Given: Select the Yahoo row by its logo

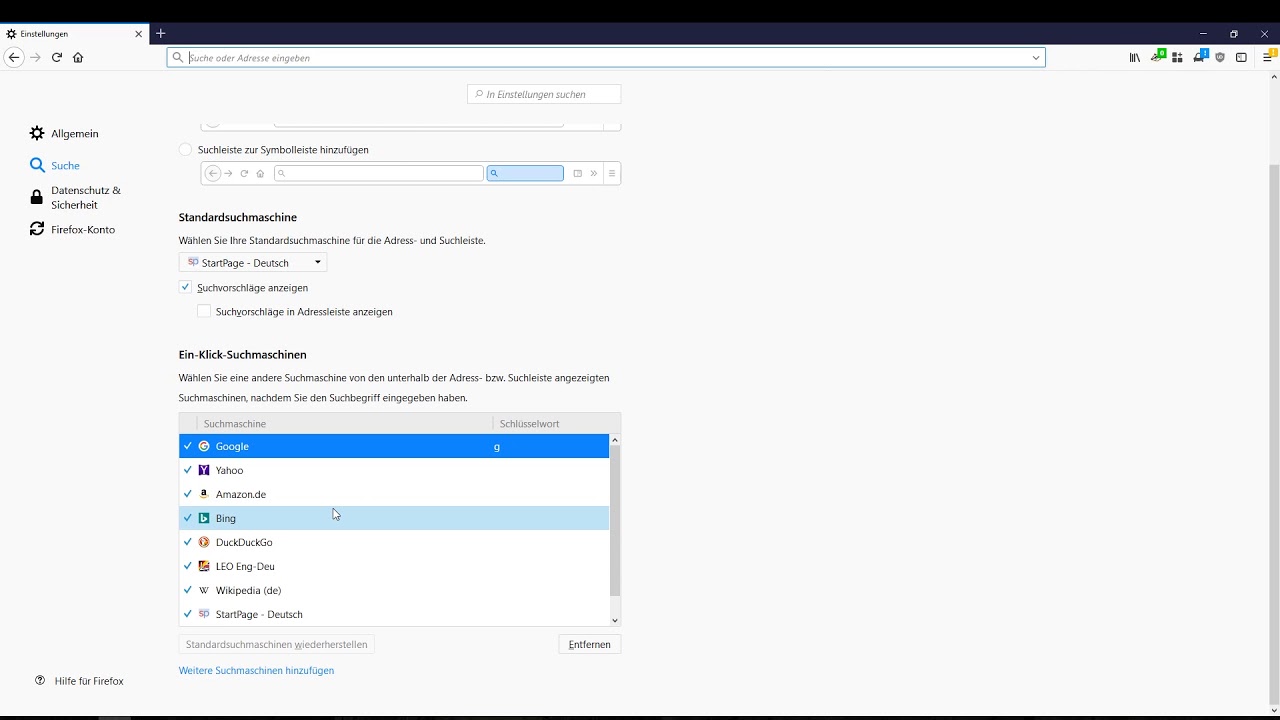Looking at the screenshot, I should 204,470.
